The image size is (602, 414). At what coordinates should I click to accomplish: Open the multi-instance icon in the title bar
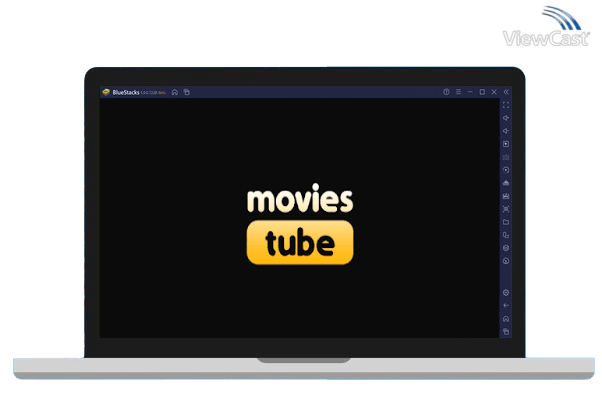(x=187, y=92)
